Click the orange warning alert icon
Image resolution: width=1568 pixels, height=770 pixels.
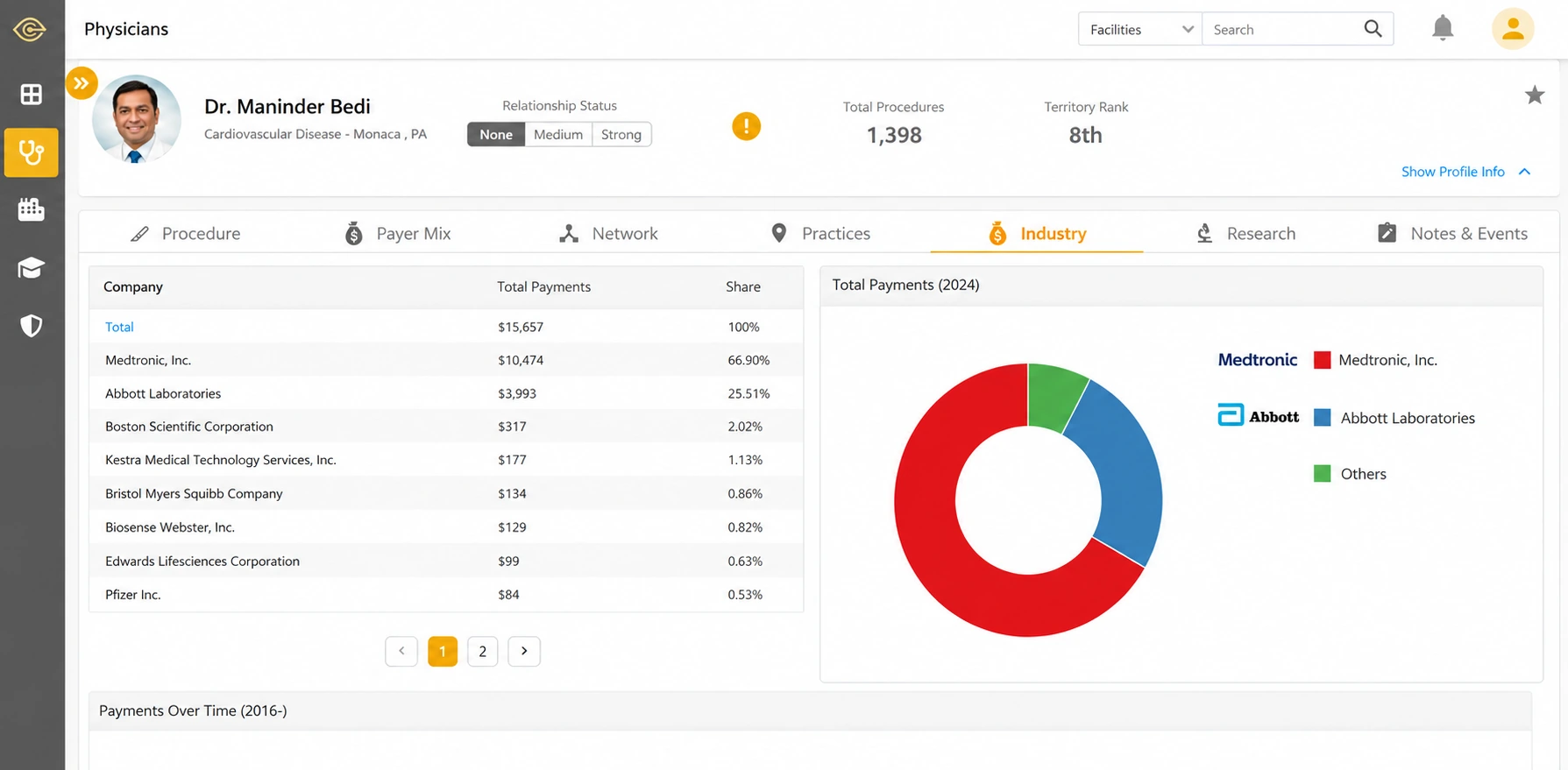(x=747, y=126)
